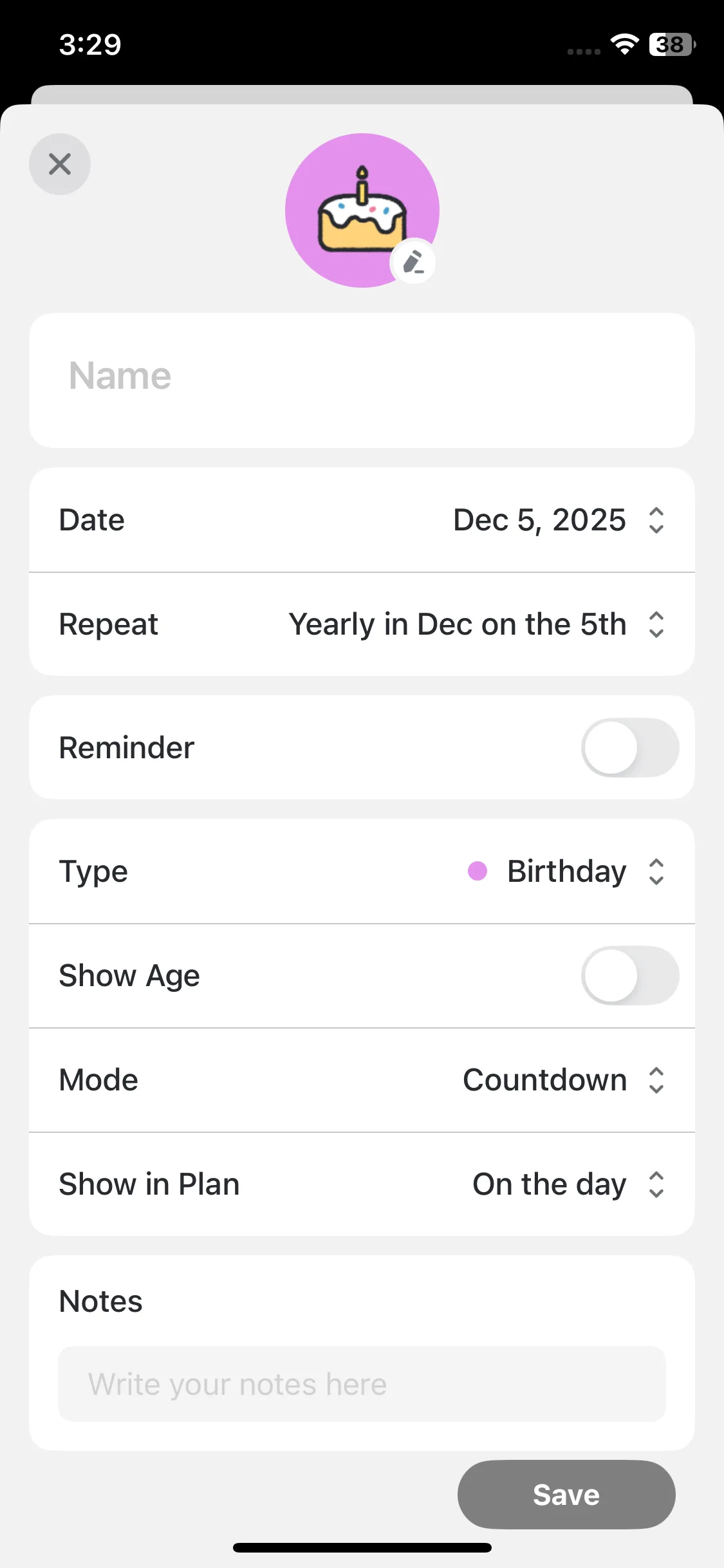
Task: Tap the up-down chevron beside Countdown
Action: point(656,1080)
